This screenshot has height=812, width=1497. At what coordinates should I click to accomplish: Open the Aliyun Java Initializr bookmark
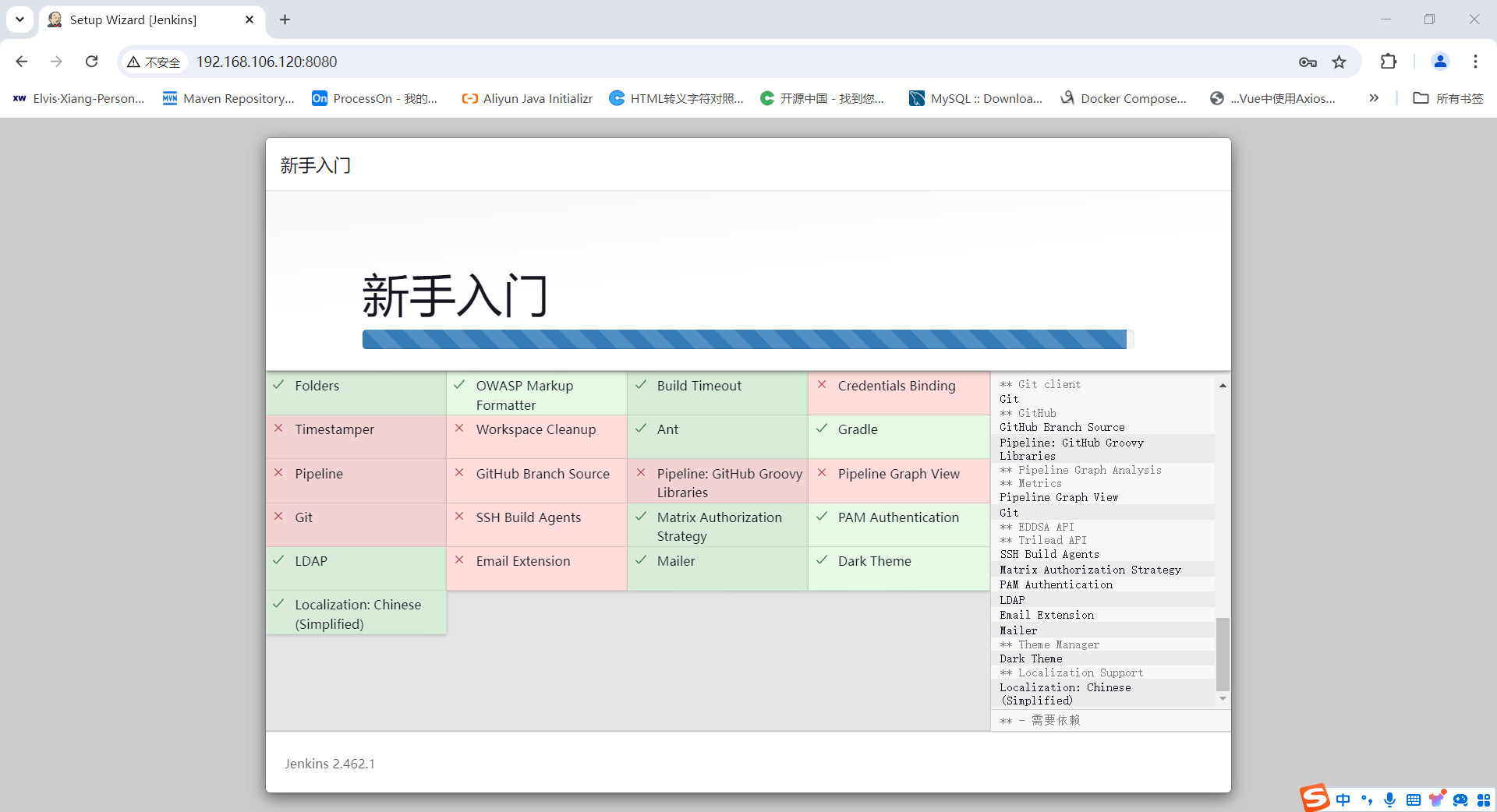[x=527, y=98]
